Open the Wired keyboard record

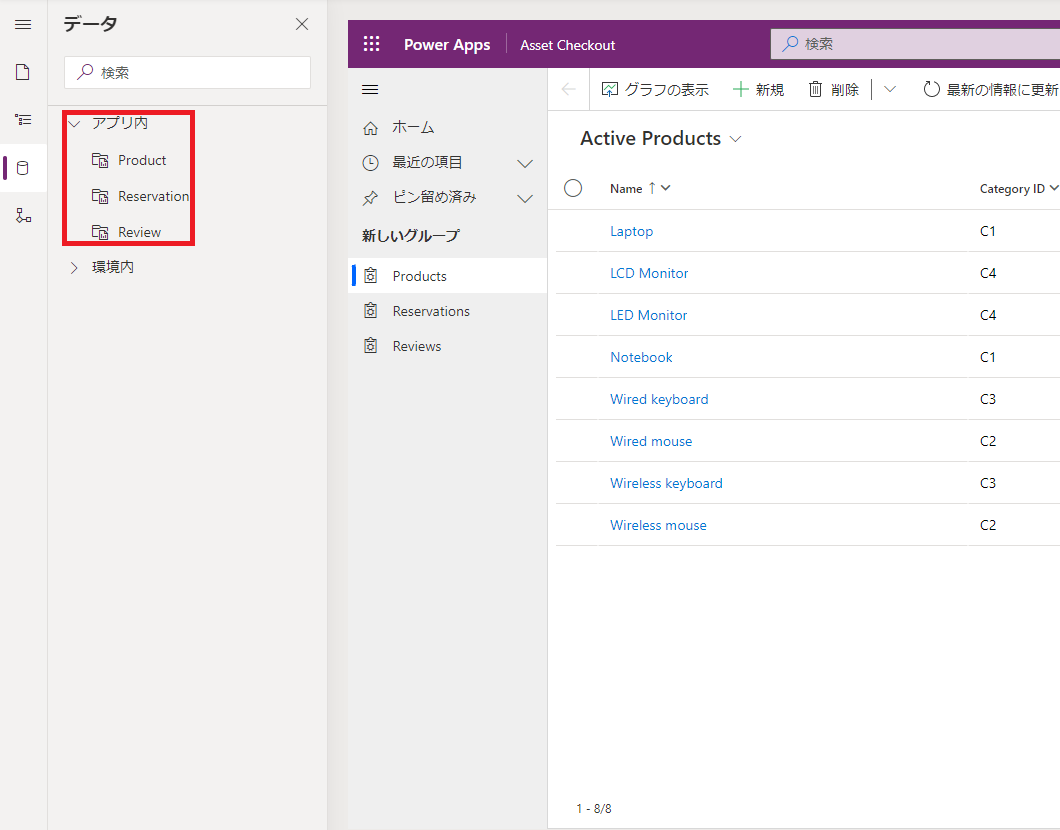[x=659, y=399]
